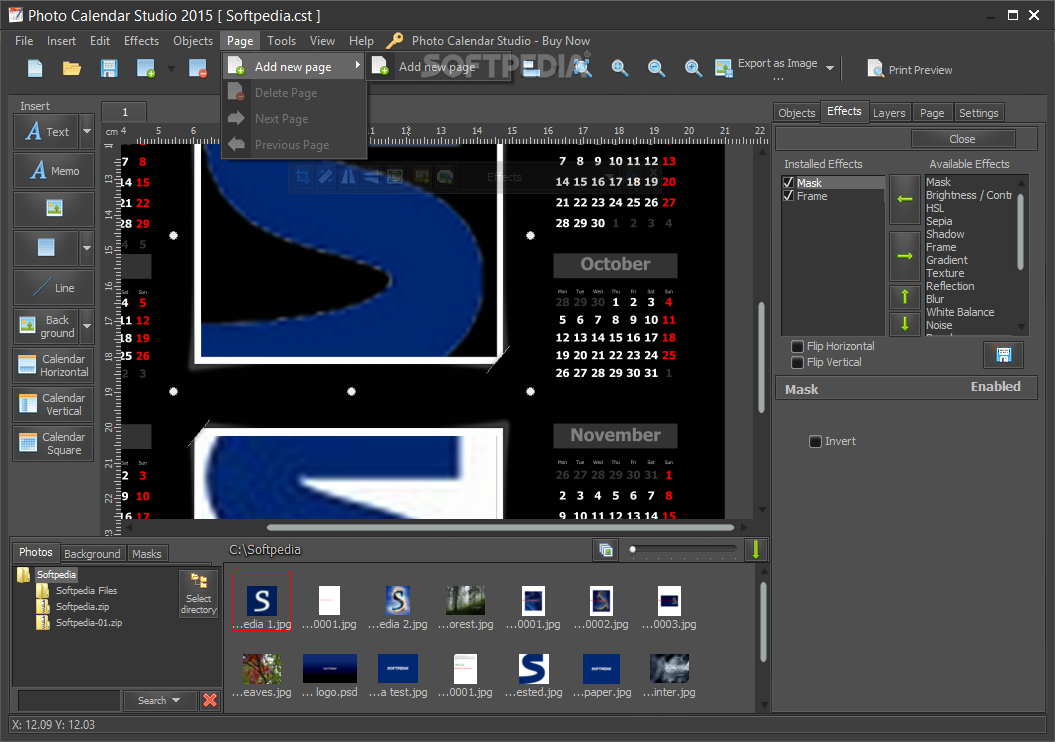Switch to the Layers tab

coord(889,113)
